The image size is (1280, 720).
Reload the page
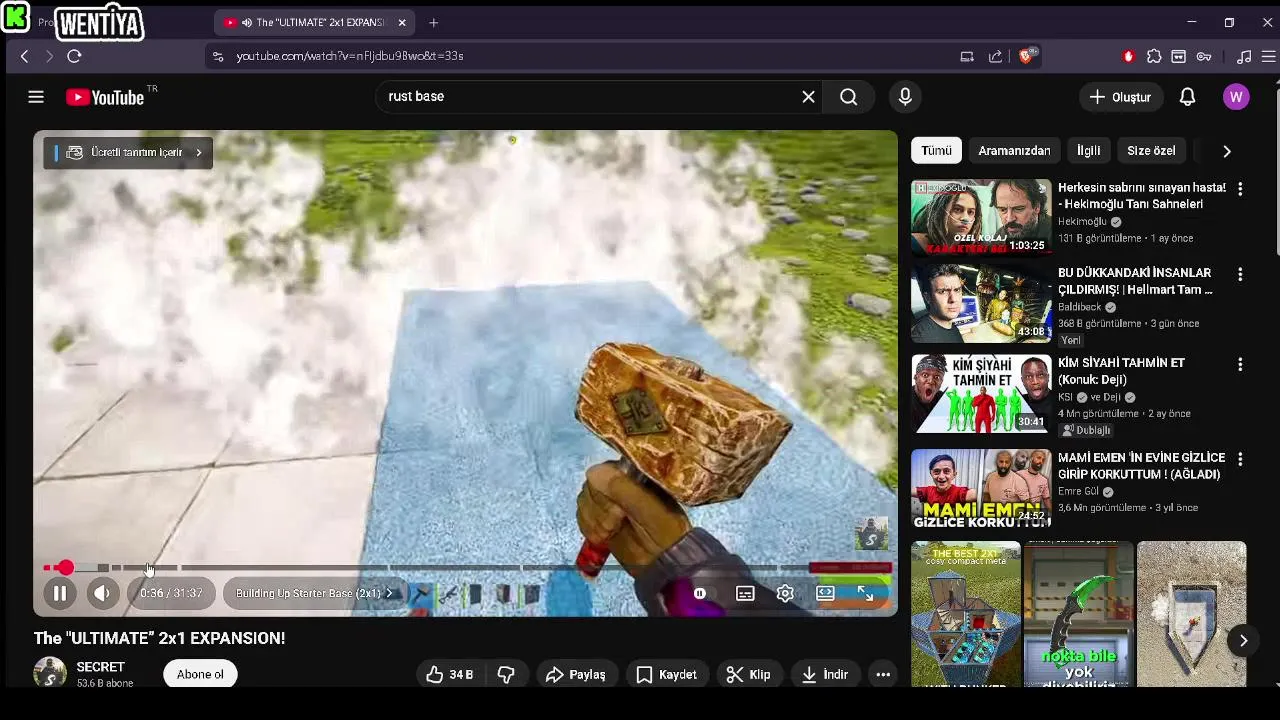74,56
